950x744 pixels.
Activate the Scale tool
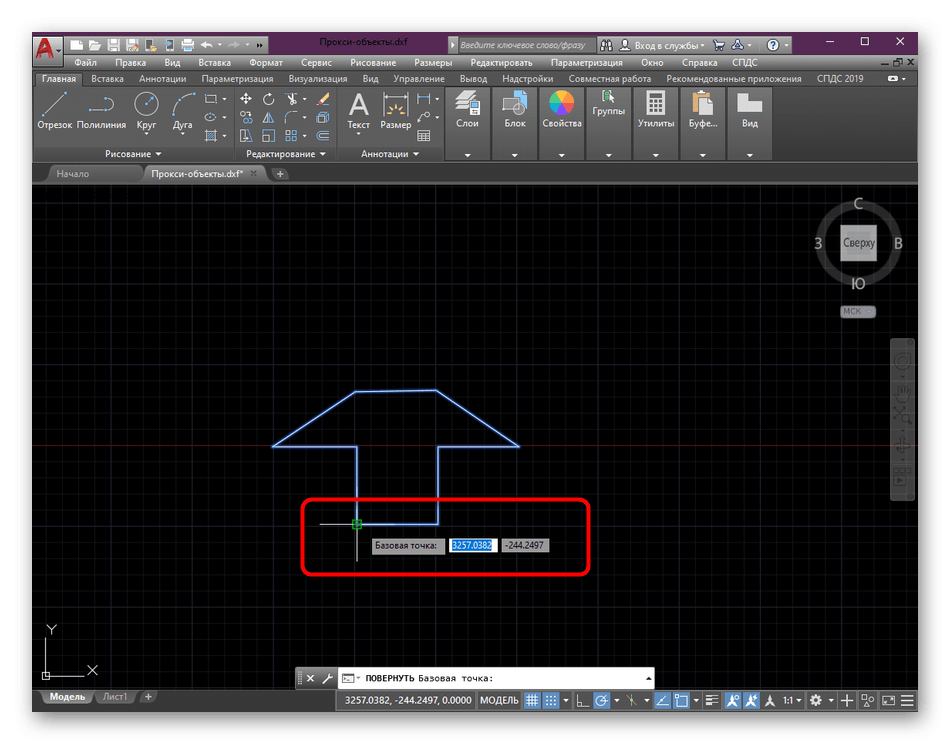pyautogui.click(x=268, y=135)
